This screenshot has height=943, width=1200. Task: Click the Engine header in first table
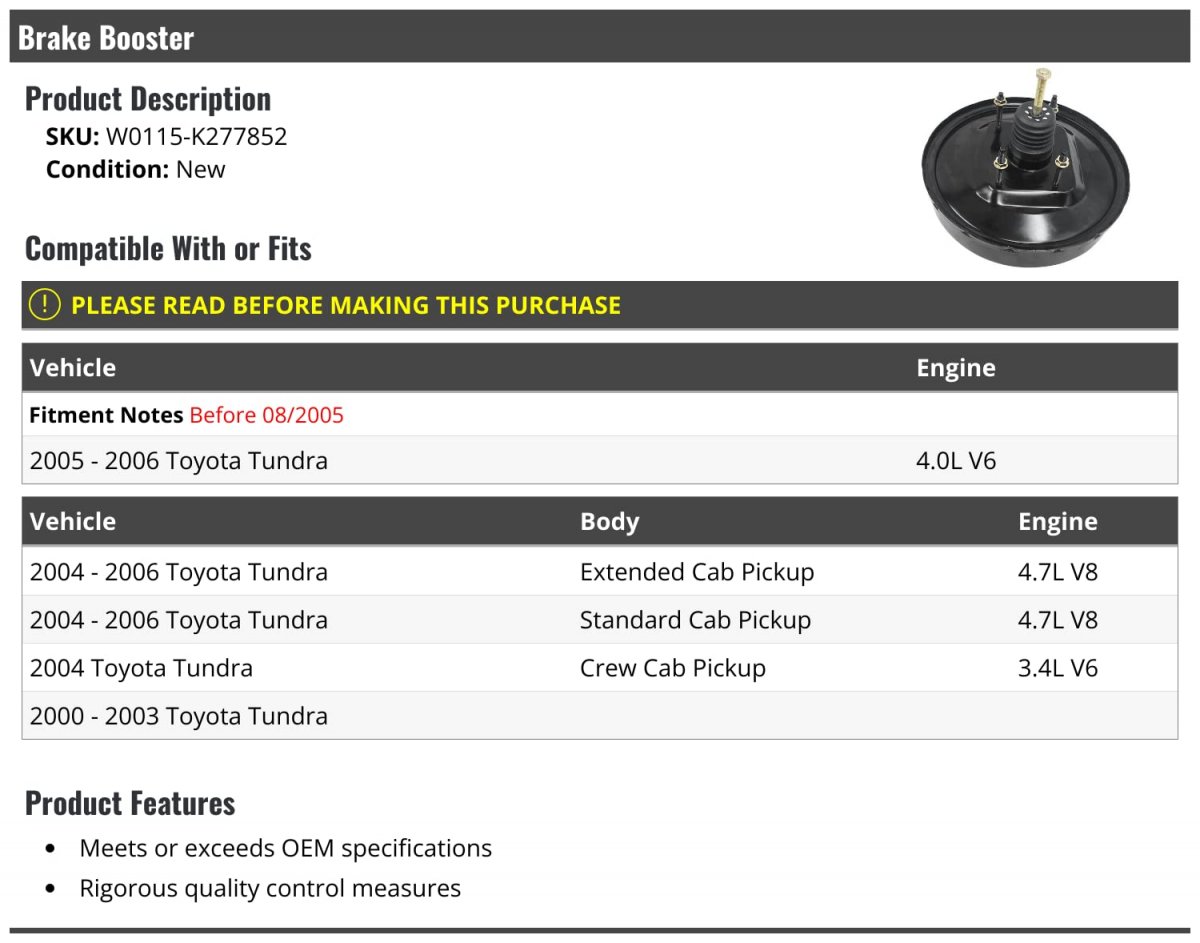(x=956, y=367)
